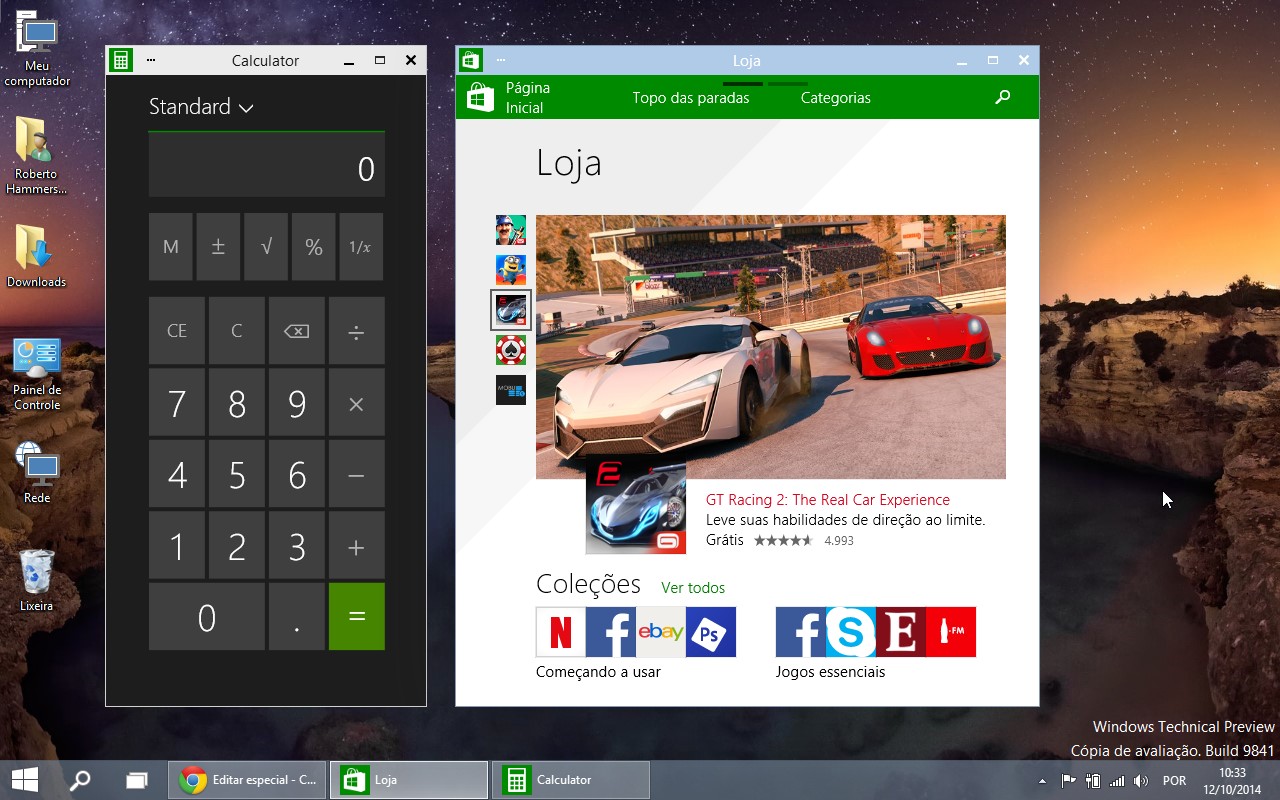
Task: Click the CE clear entry key
Action: [x=177, y=331]
